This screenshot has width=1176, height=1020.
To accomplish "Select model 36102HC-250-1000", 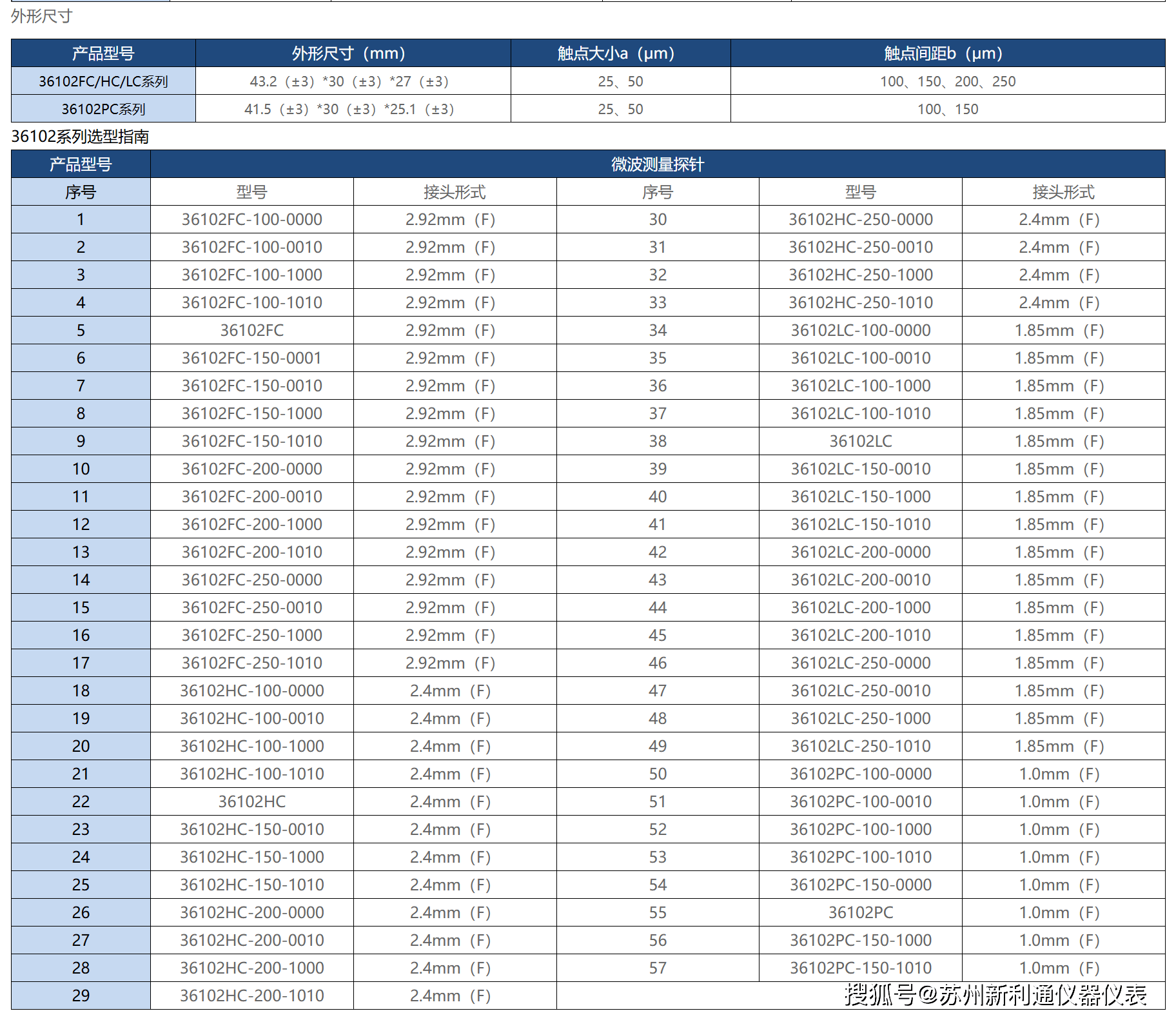I will pos(861,275).
